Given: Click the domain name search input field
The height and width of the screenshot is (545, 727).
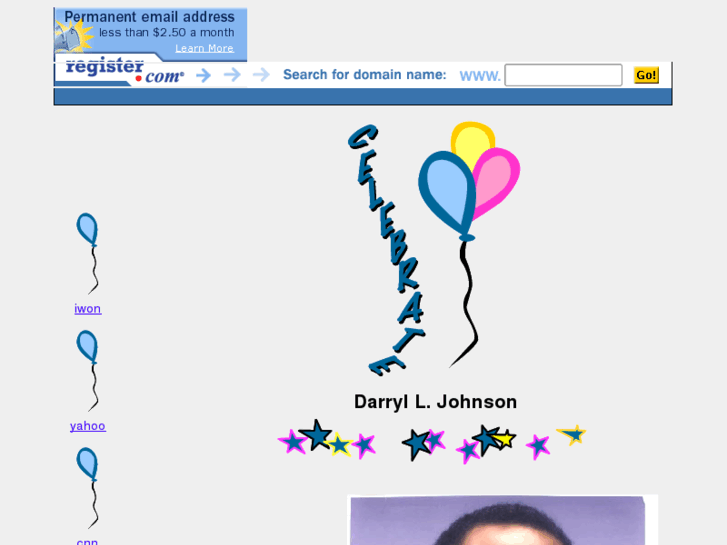Looking at the screenshot, I should tap(563, 75).
